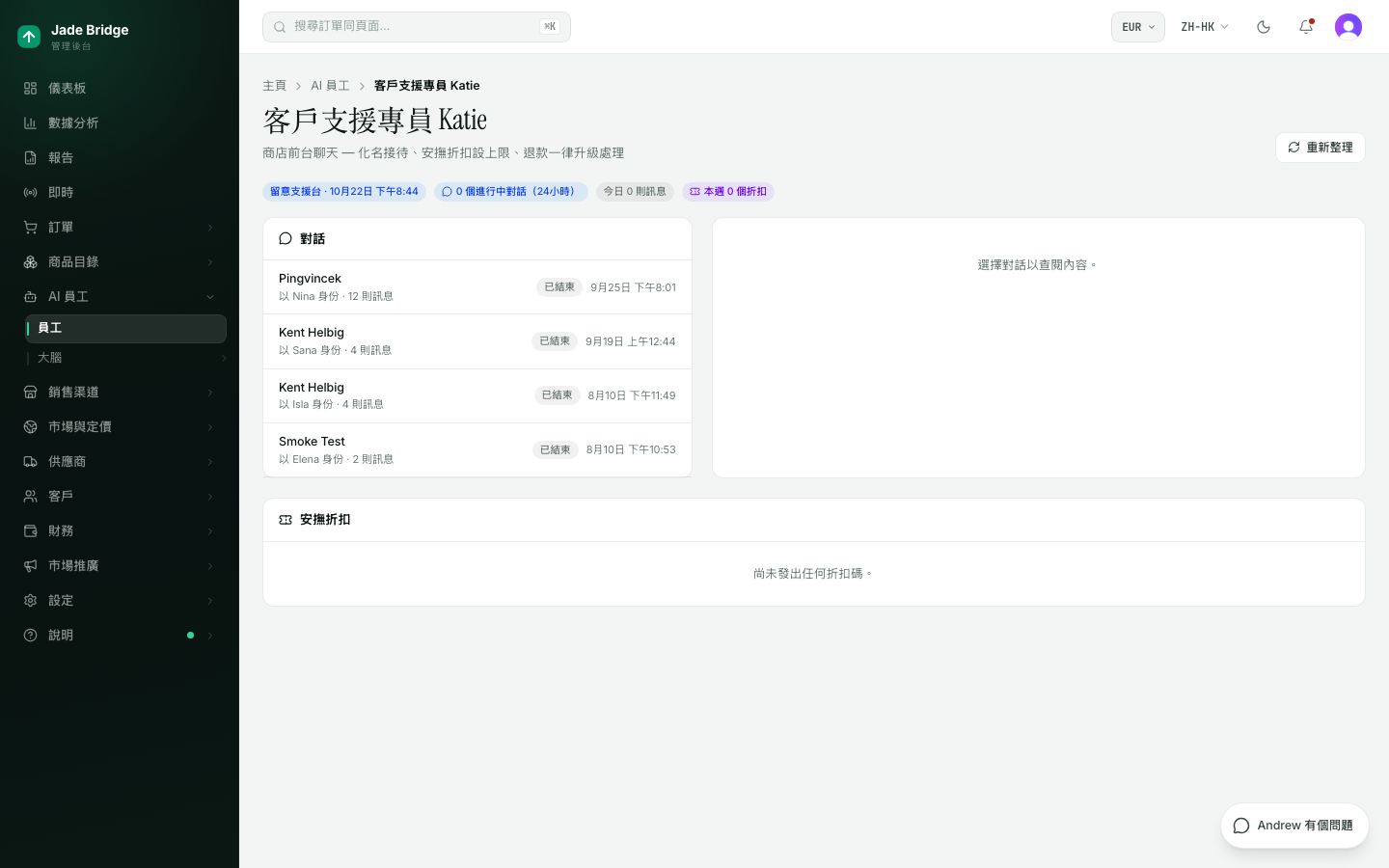Toggle dark mode moon icon
The height and width of the screenshot is (868, 1389).
pos(1264,27)
